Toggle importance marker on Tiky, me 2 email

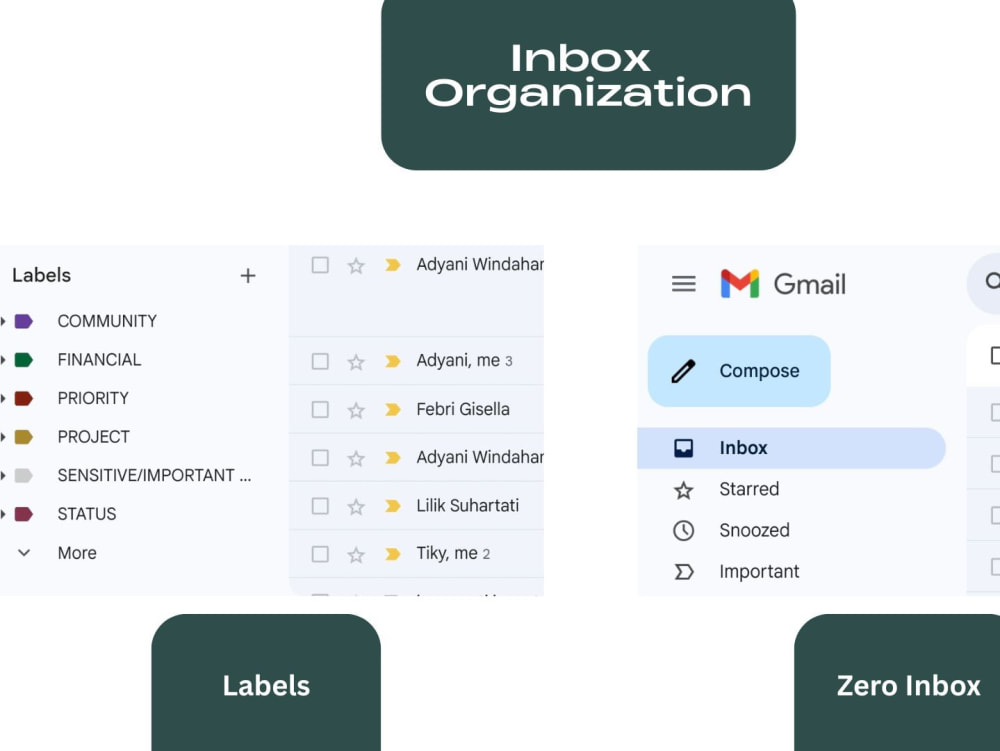393,554
